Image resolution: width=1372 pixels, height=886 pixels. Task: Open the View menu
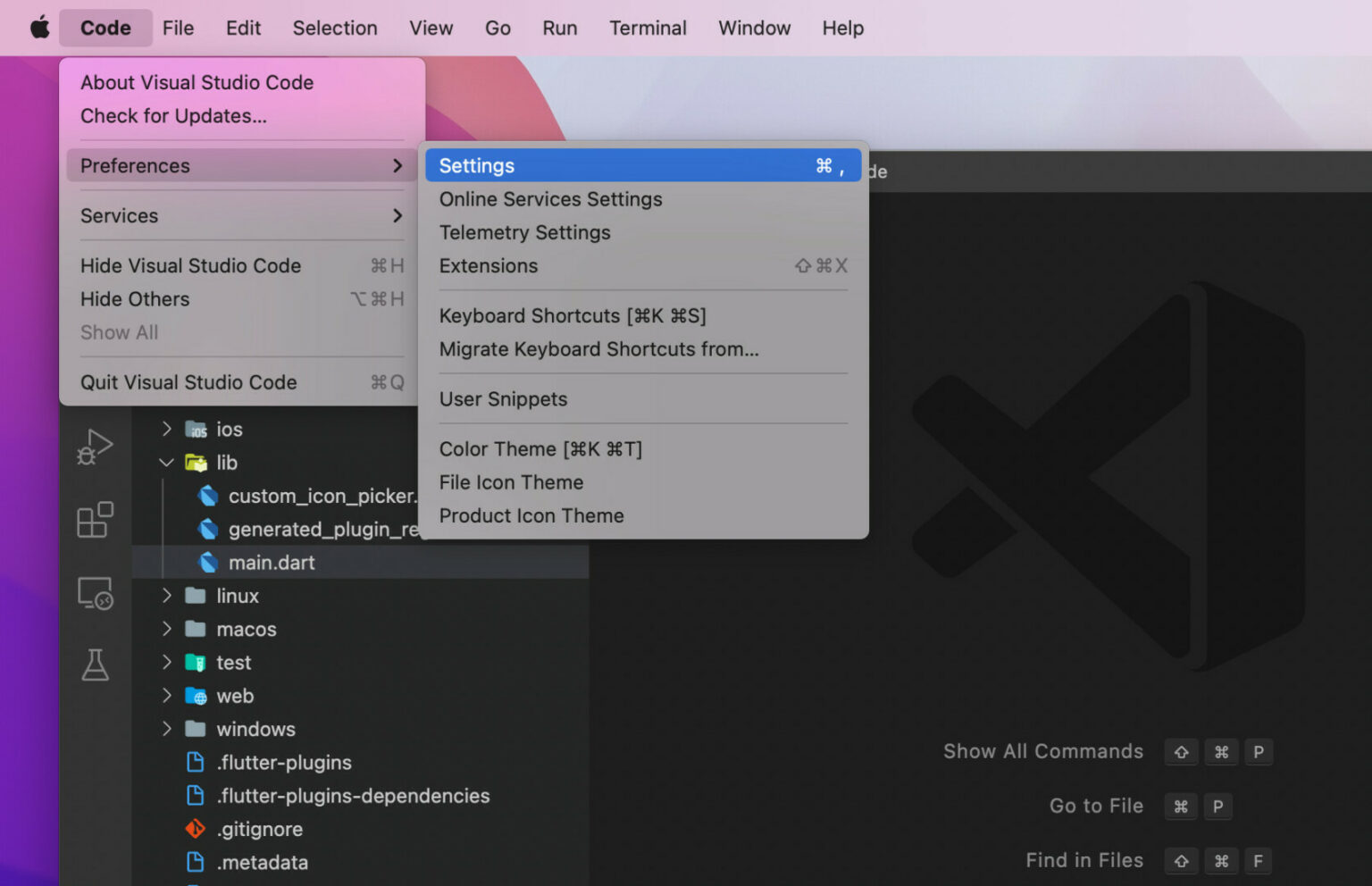click(431, 28)
